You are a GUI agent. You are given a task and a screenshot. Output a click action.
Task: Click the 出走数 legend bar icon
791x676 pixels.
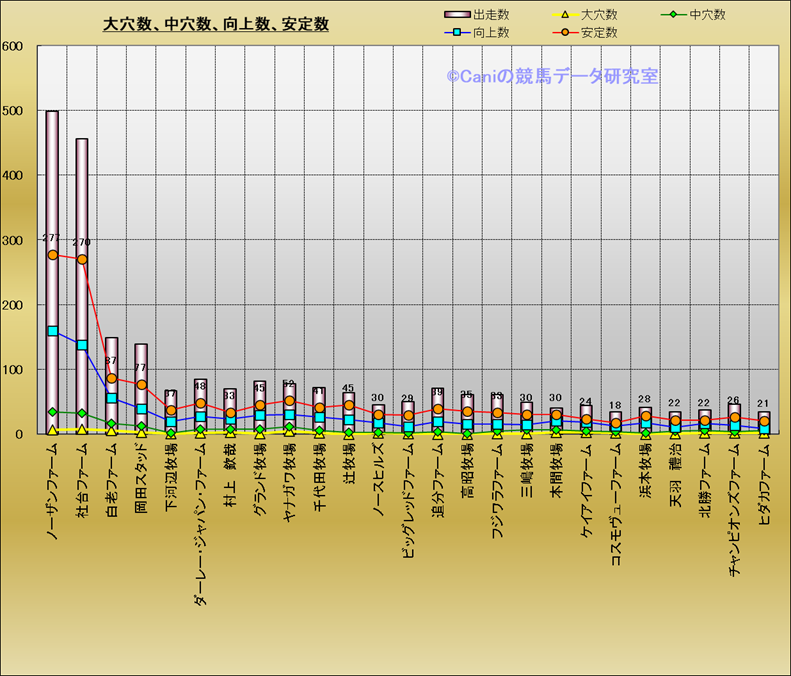click(x=457, y=15)
